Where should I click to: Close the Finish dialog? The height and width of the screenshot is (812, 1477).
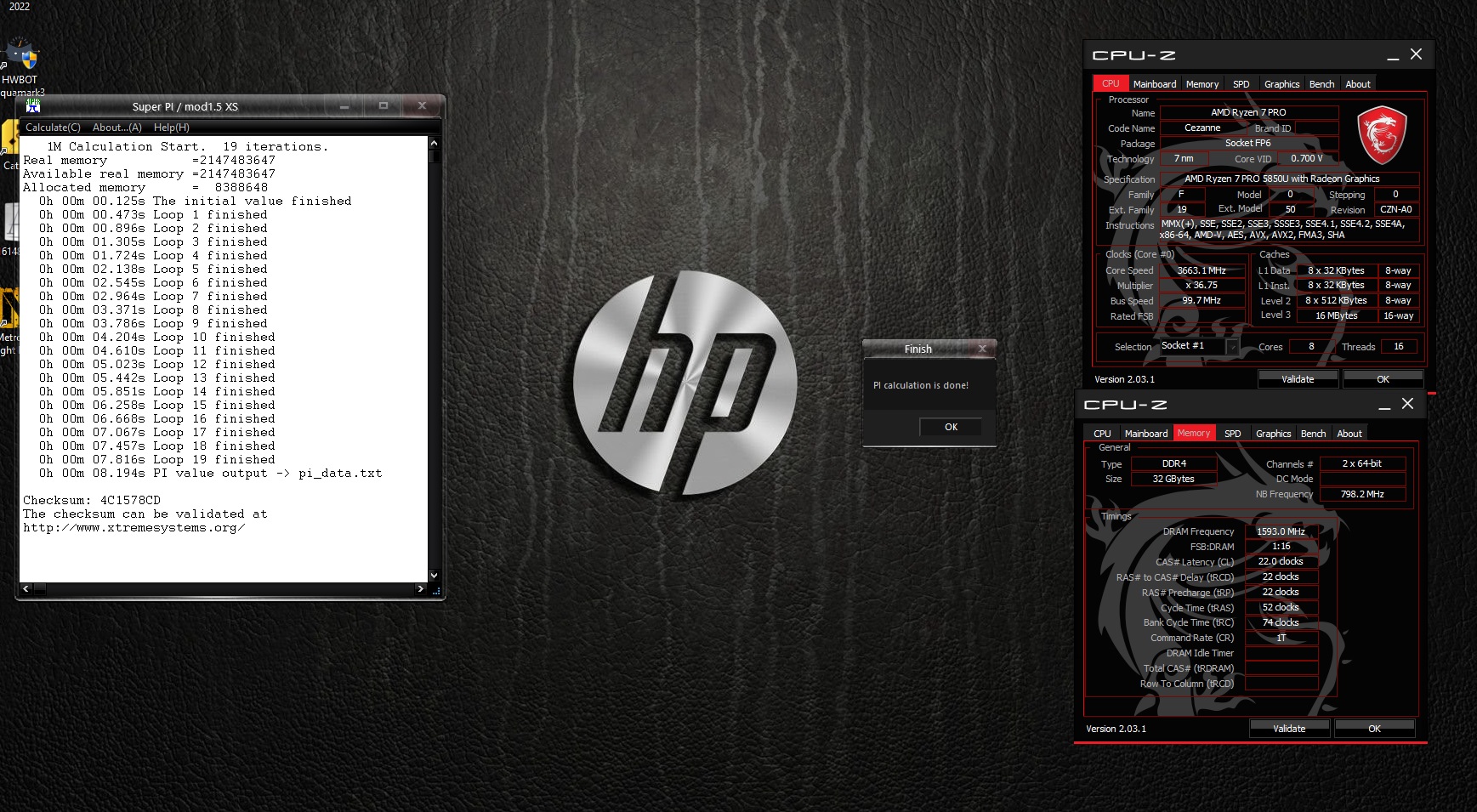982,349
